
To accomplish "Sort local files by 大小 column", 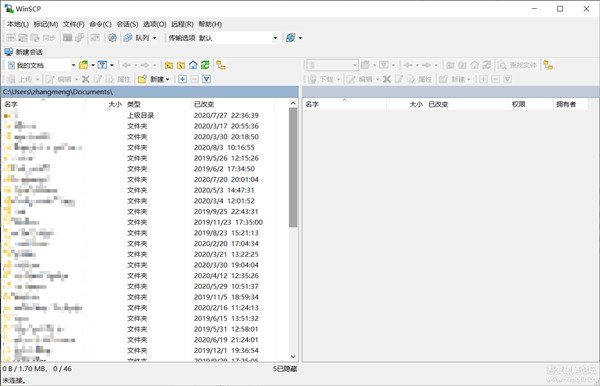I will click(105, 104).
